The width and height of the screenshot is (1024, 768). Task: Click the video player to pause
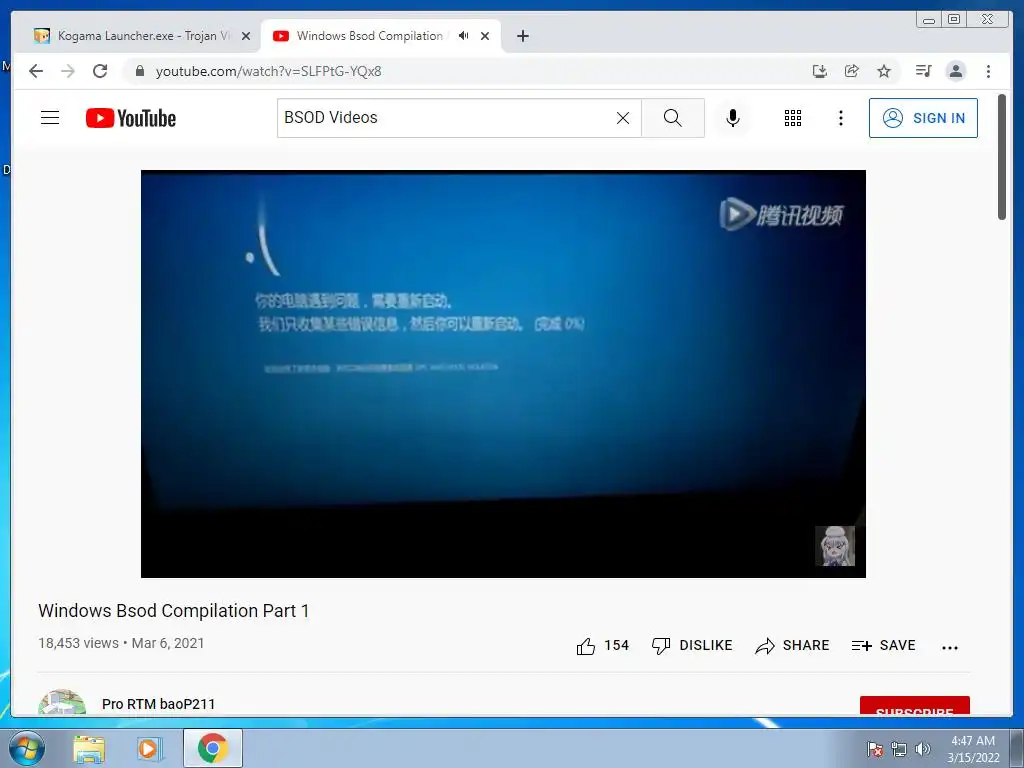click(x=503, y=374)
